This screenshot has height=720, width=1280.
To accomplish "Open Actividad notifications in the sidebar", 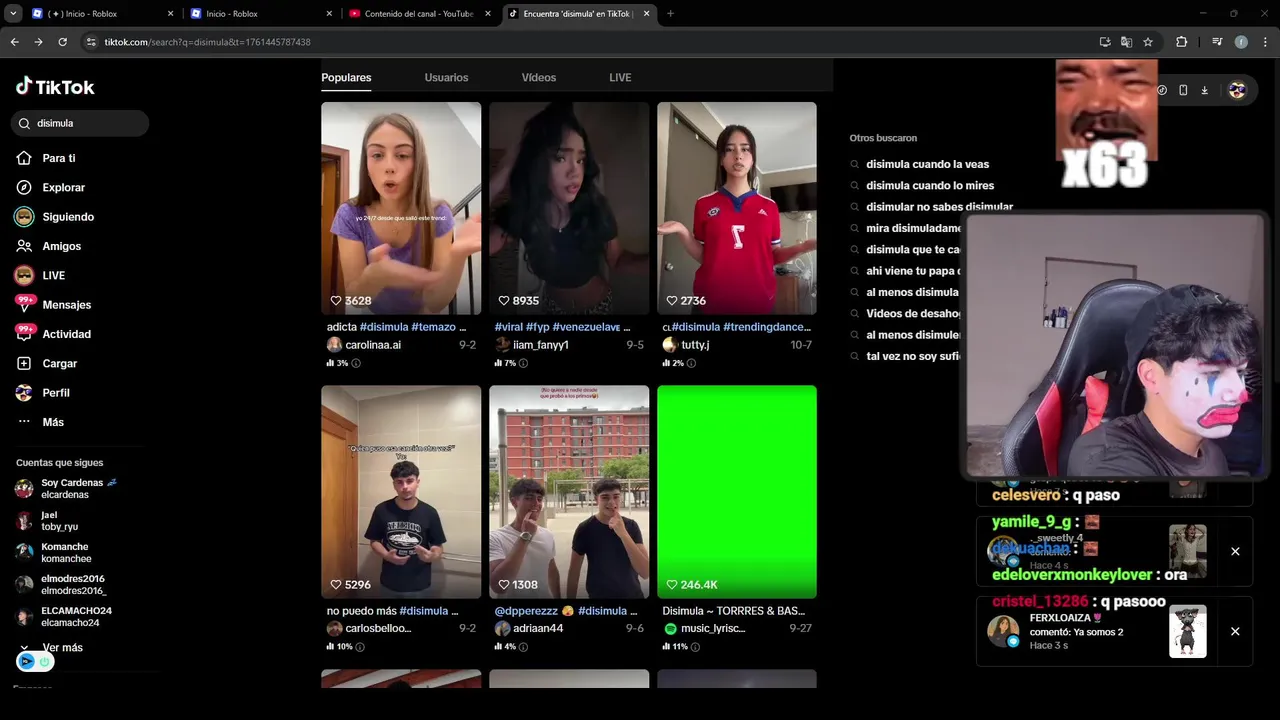I will (x=54, y=334).
